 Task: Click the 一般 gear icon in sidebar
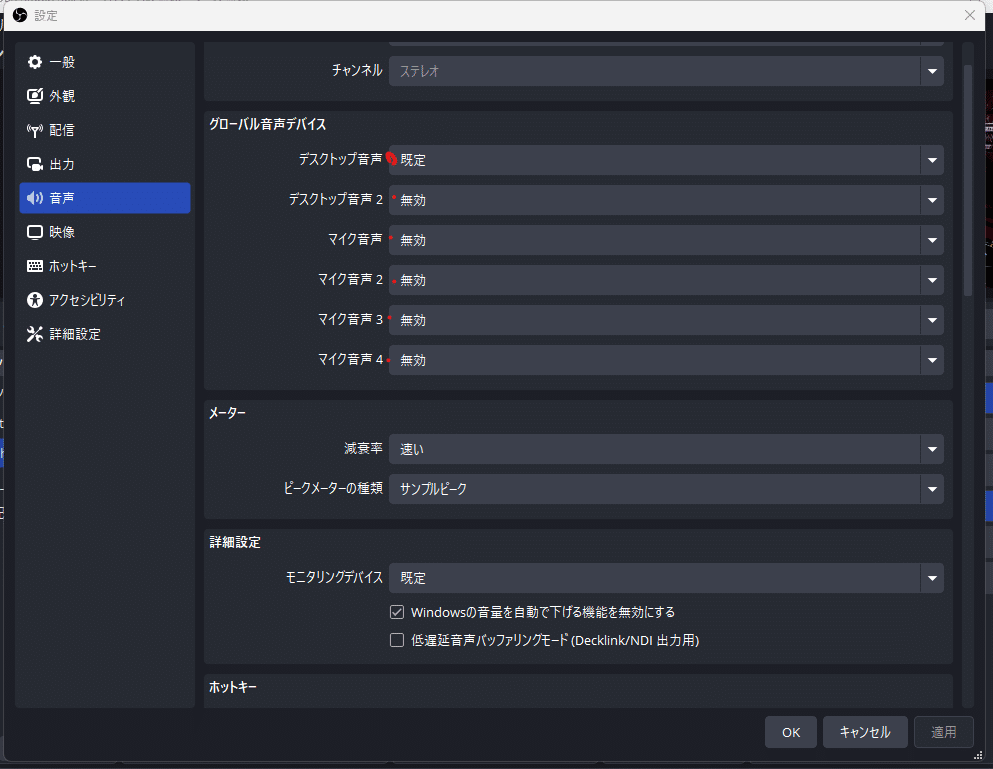tap(35, 62)
